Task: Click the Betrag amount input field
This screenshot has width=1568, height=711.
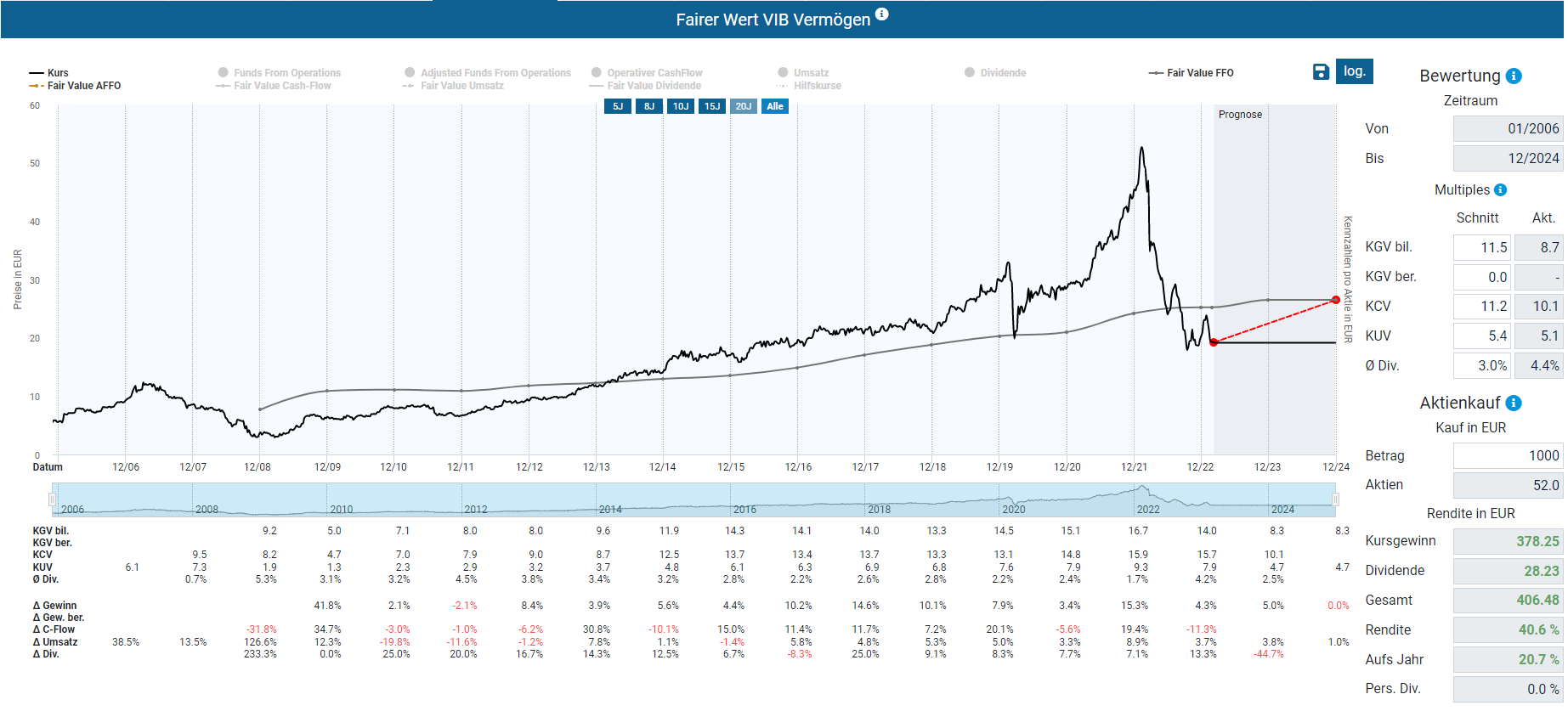Action: pyautogui.click(x=1507, y=456)
